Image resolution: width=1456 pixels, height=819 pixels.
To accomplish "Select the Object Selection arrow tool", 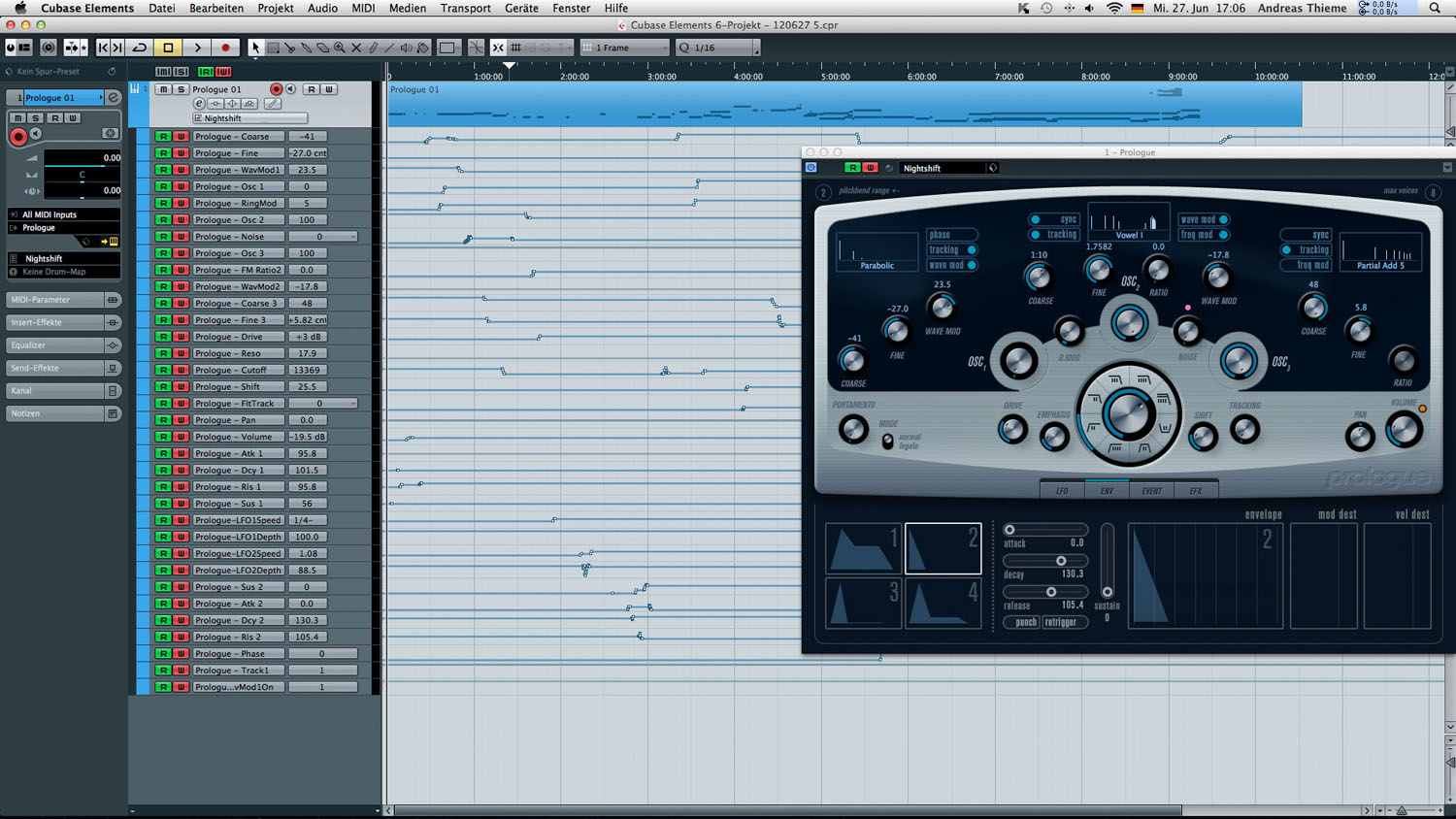I will tap(255, 48).
